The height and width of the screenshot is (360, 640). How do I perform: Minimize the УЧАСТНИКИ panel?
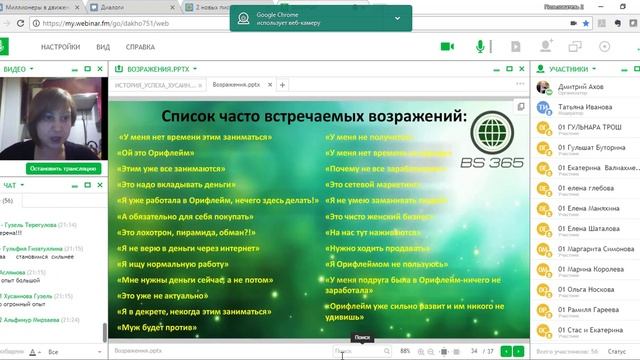[624, 70]
